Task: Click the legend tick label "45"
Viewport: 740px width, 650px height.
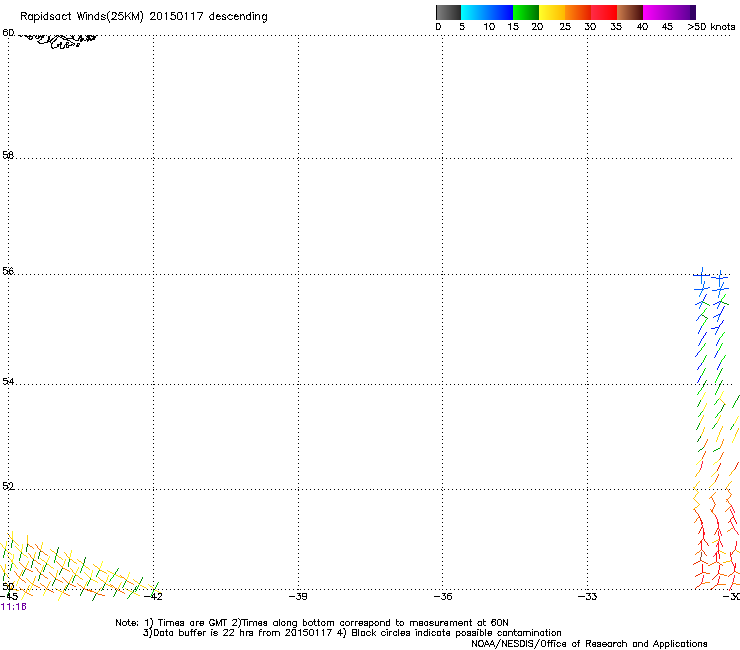Action: click(667, 27)
